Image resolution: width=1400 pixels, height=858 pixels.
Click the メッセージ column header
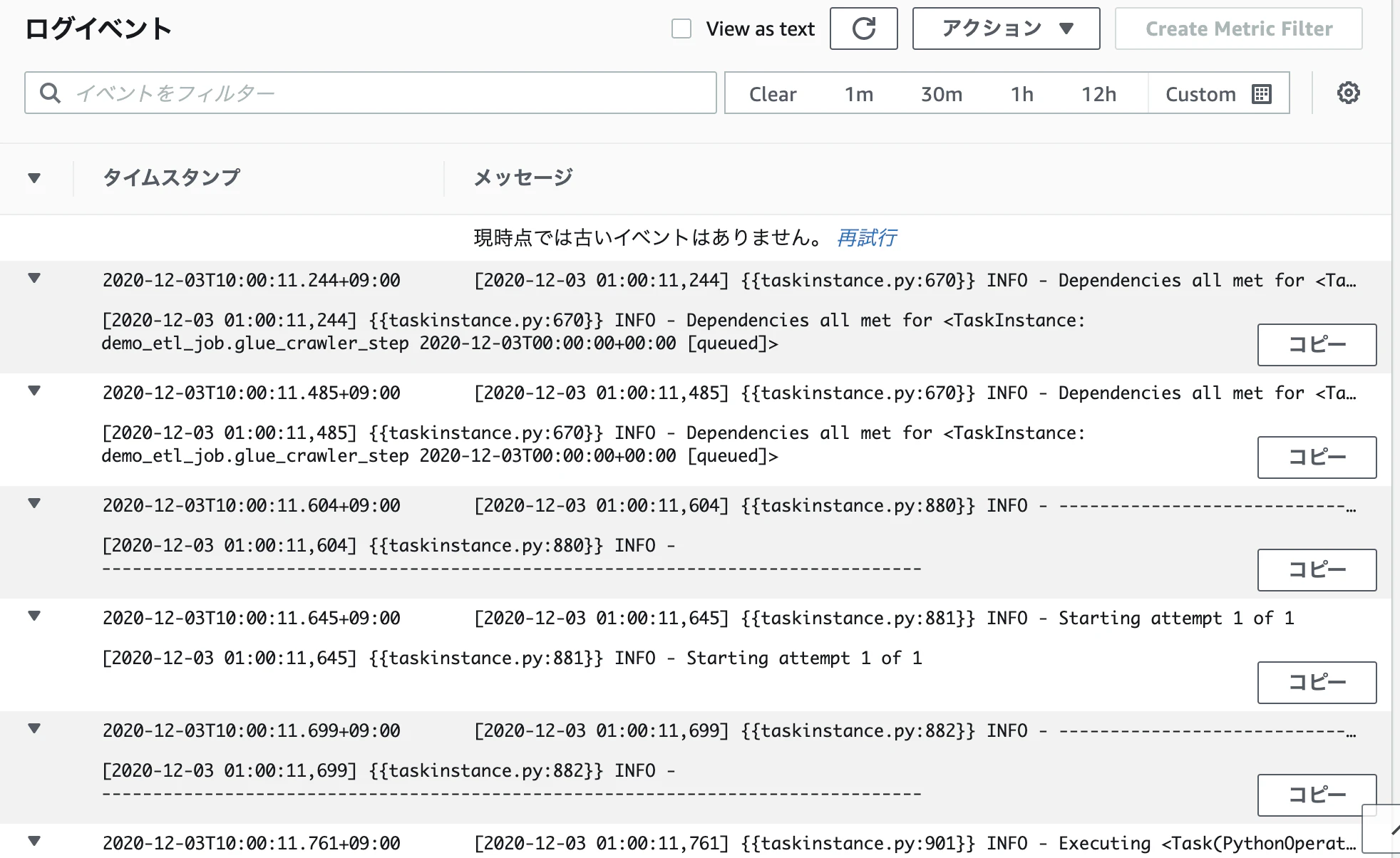(524, 177)
